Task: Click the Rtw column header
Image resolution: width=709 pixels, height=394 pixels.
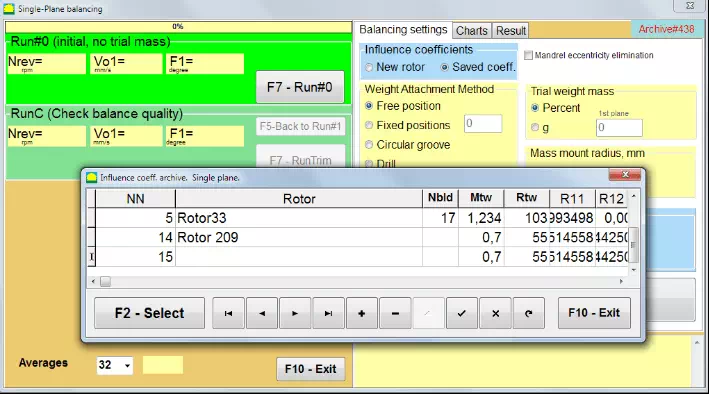Action: (526, 198)
